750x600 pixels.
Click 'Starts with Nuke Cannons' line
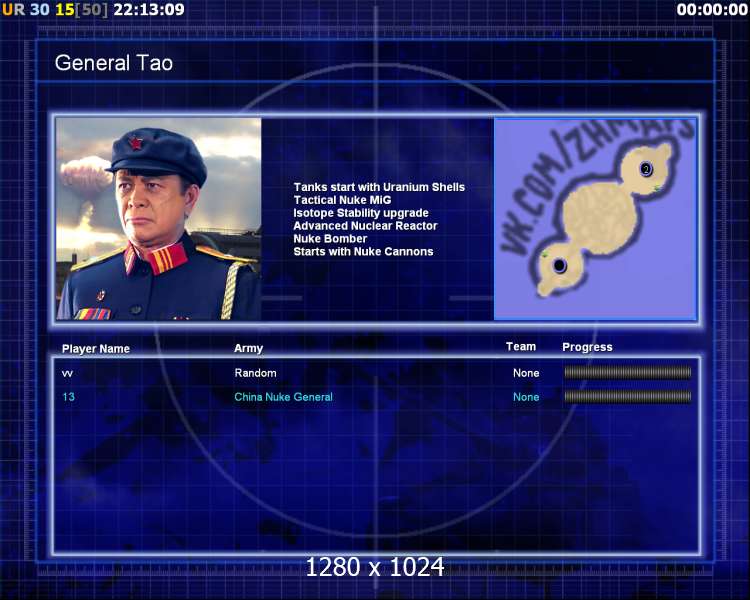[x=363, y=252]
